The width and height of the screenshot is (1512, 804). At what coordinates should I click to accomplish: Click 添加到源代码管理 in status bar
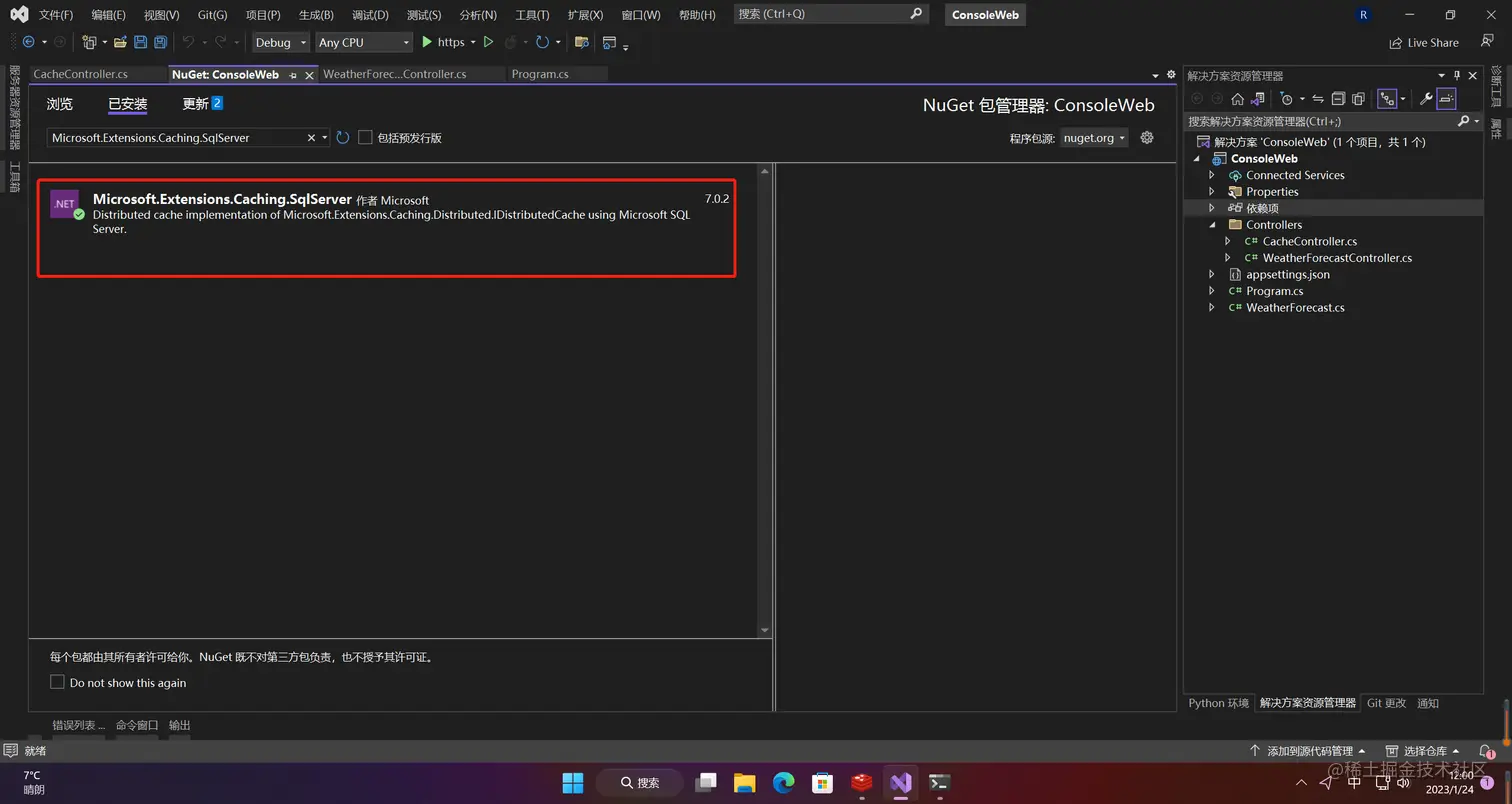[1308, 751]
